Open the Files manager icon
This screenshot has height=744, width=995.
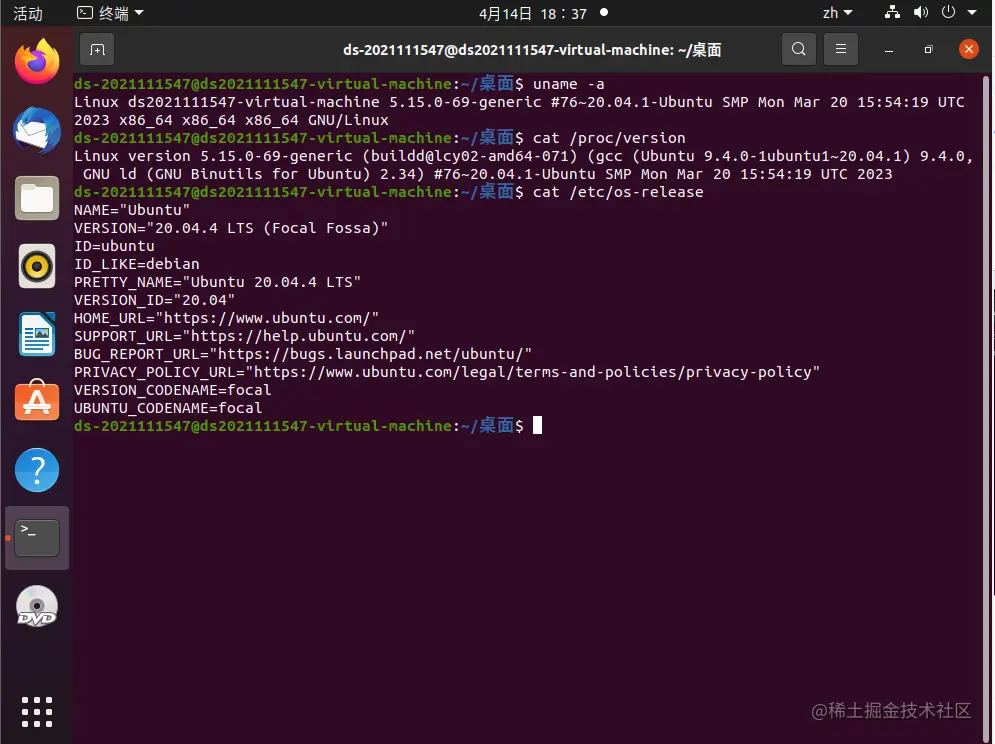click(x=37, y=198)
